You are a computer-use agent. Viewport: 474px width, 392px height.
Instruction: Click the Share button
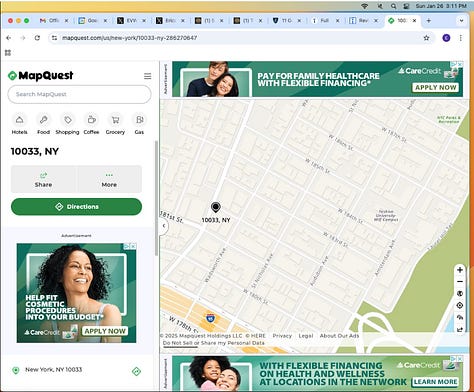44,179
